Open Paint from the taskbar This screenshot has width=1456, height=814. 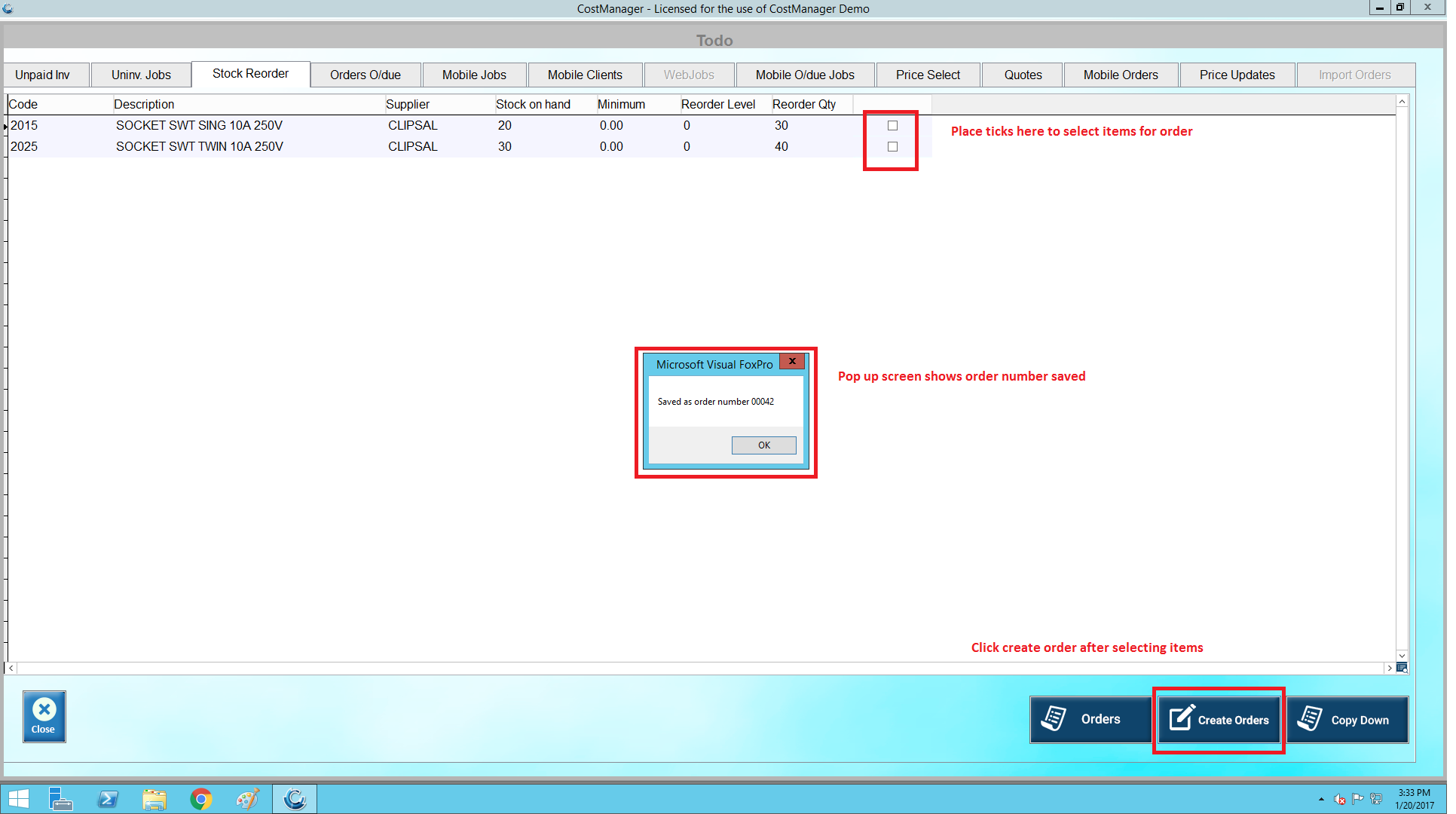click(247, 799)
